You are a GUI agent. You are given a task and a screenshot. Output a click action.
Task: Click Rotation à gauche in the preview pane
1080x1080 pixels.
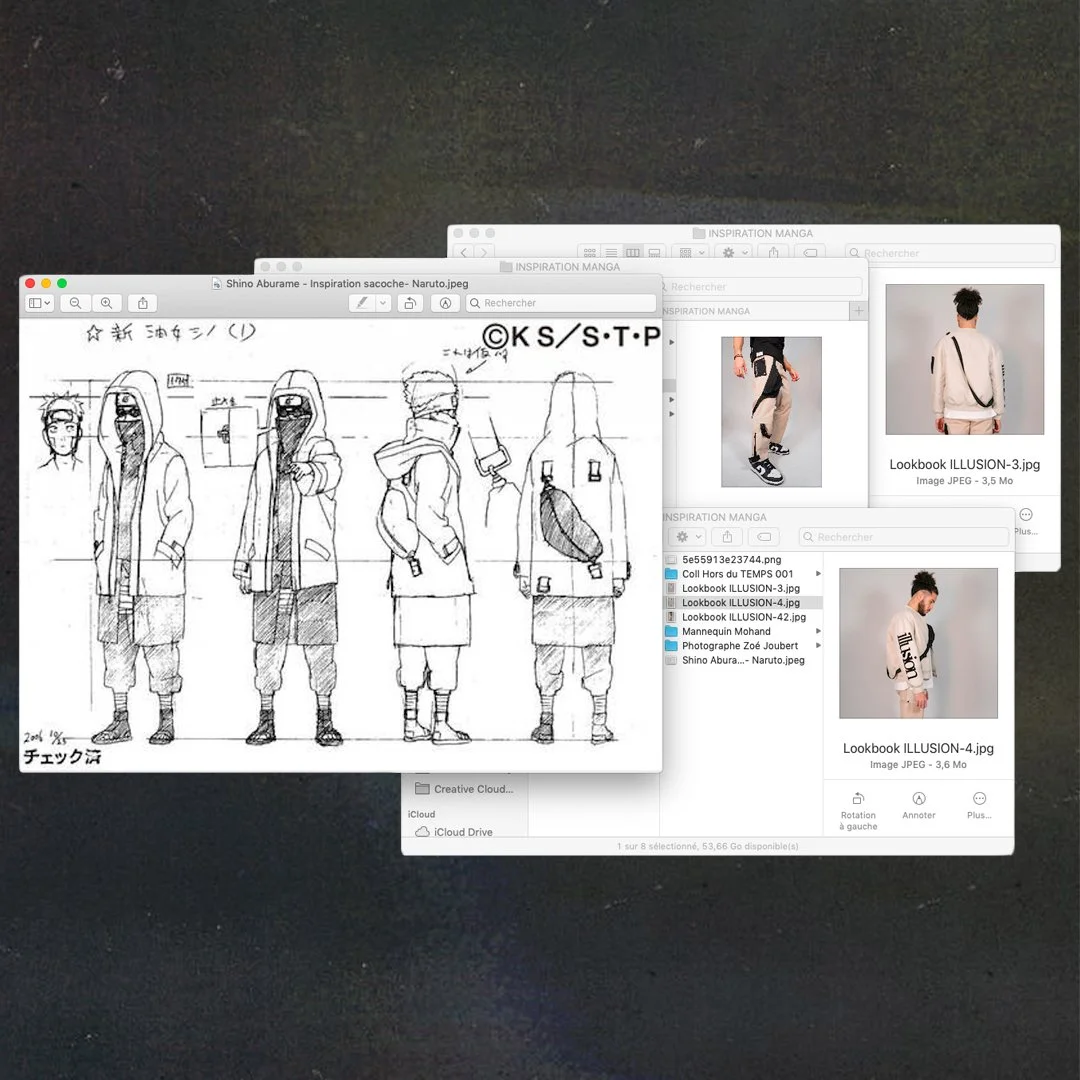[858, 811]
